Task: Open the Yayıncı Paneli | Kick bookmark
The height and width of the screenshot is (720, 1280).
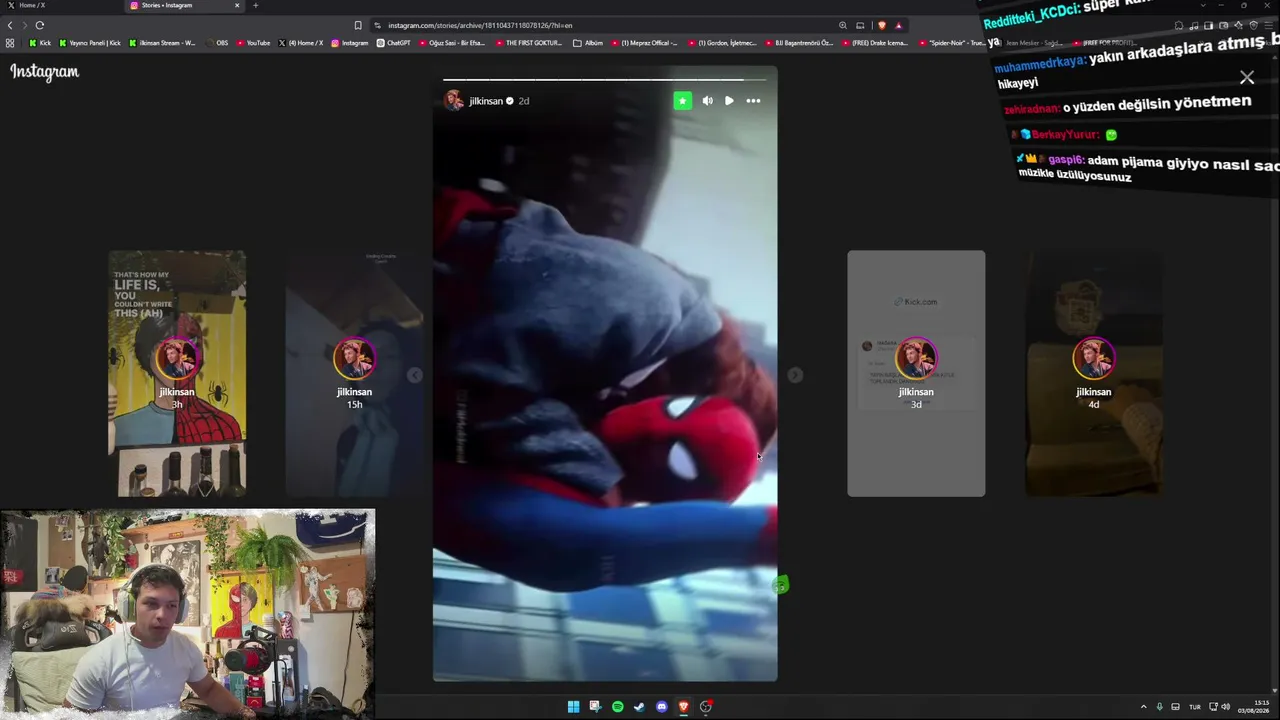Action: [91, 43]
